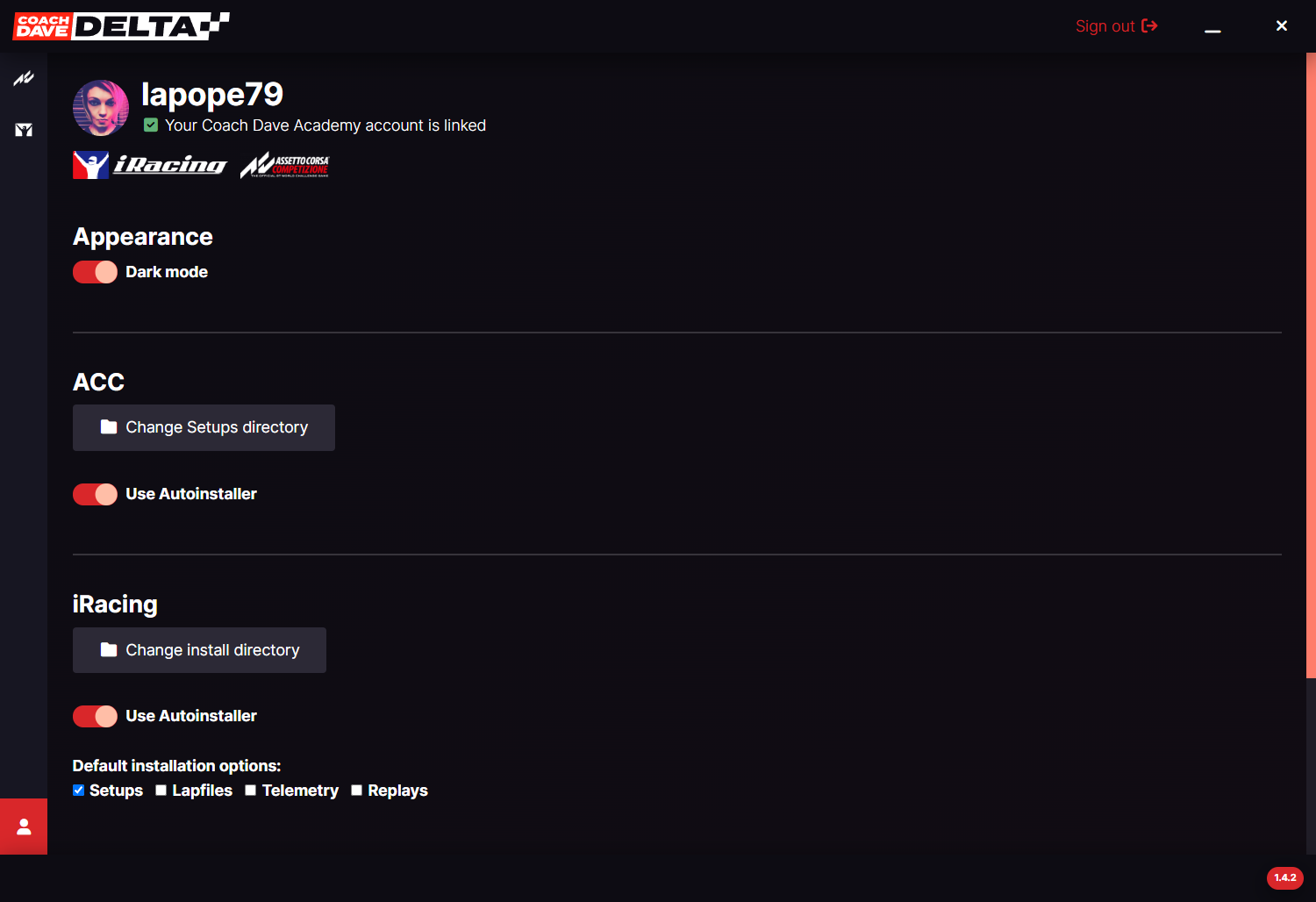Disable ACC Use Autoinstaller toggle
Image resolution: width=1316 pixels, height=902 pixels.
(x=95, y=494)
